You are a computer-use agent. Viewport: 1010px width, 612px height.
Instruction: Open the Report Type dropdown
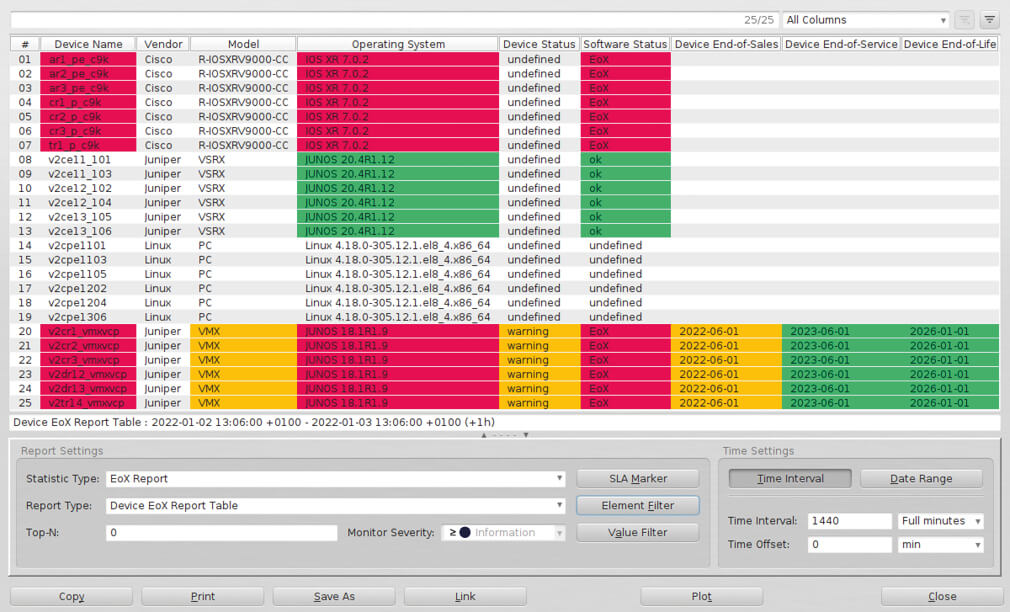coord(336,506)
